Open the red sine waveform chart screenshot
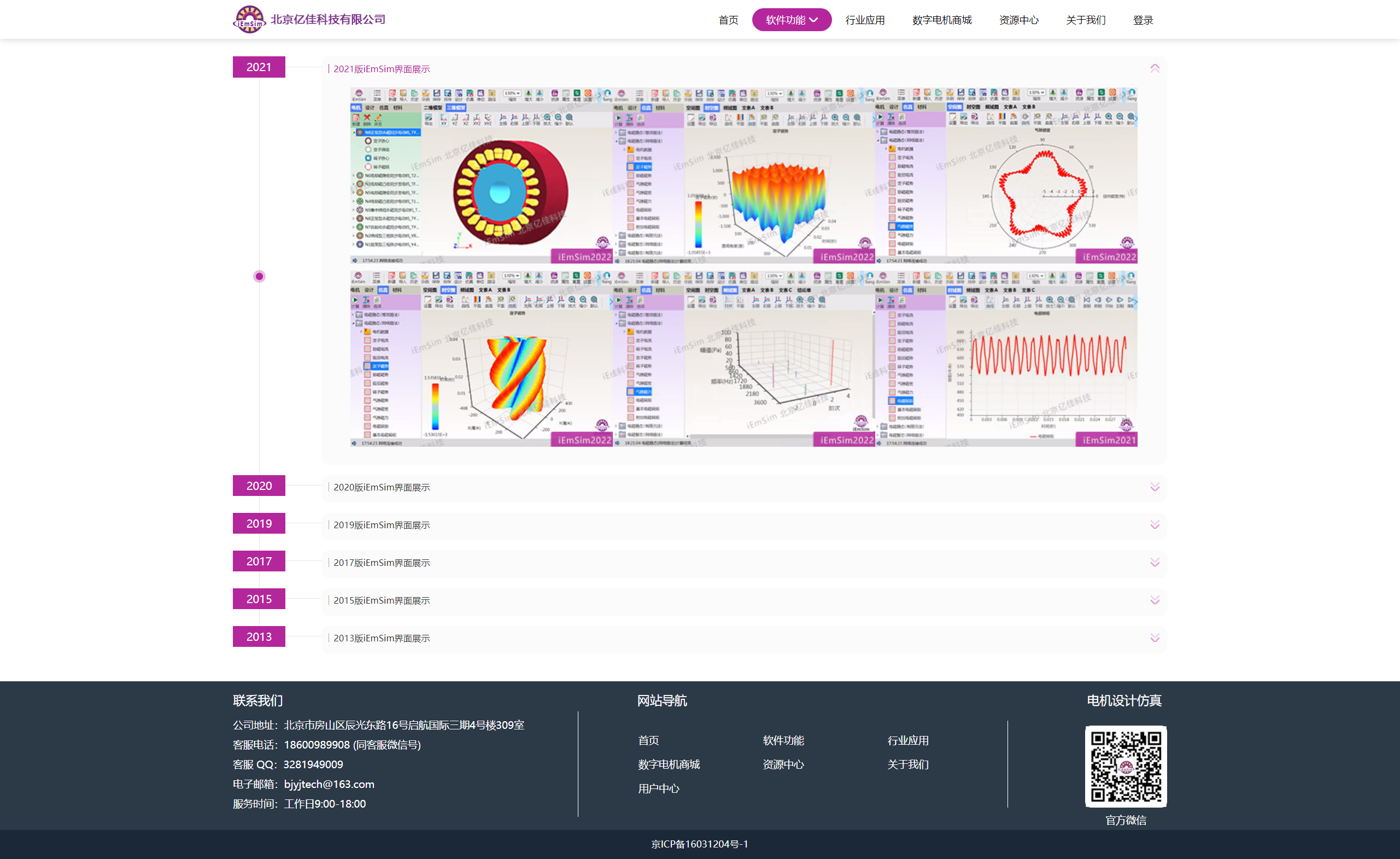1400x859 pixels. click(1006, 359)
